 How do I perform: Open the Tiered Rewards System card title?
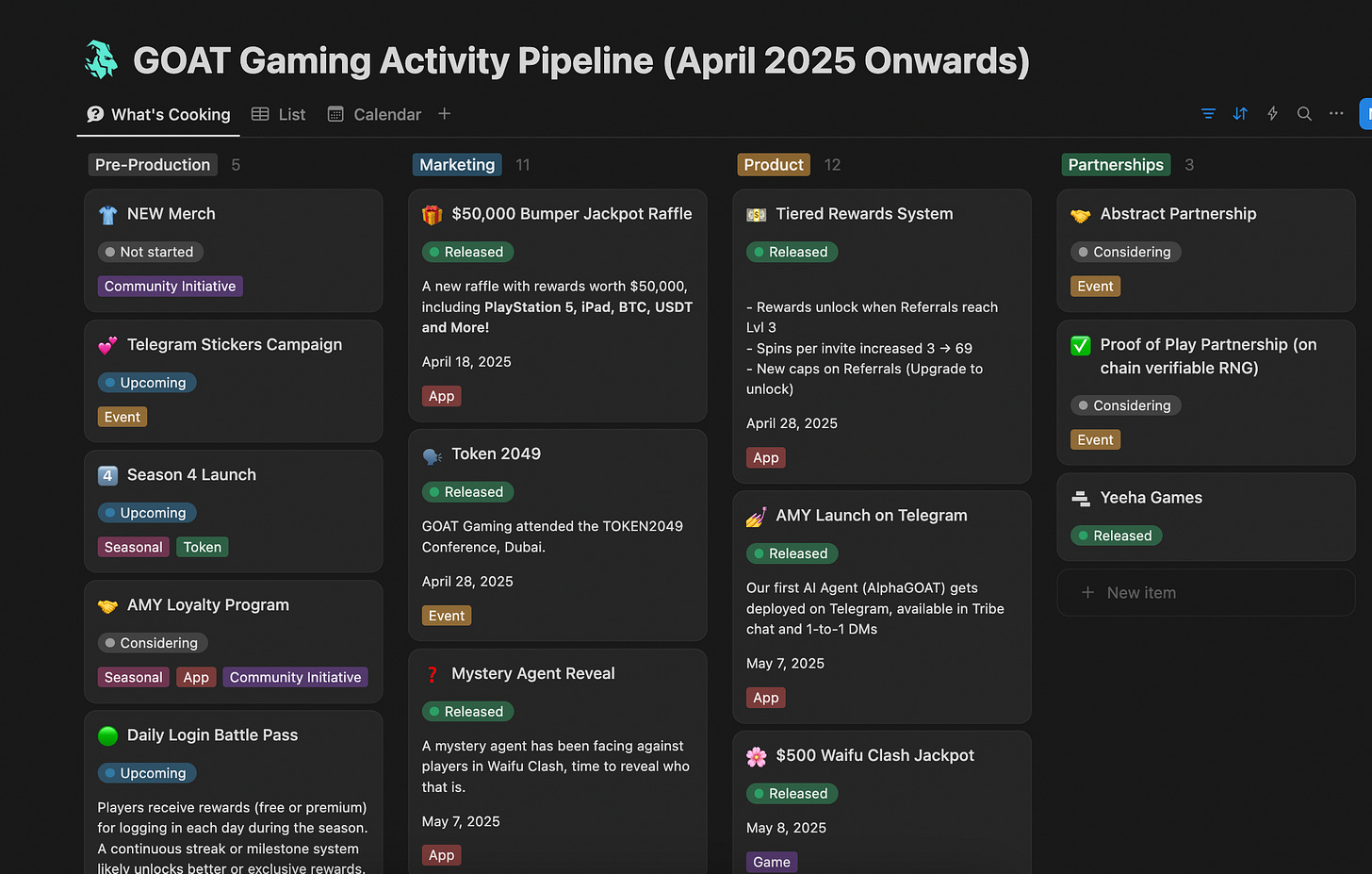click(864, 214)
